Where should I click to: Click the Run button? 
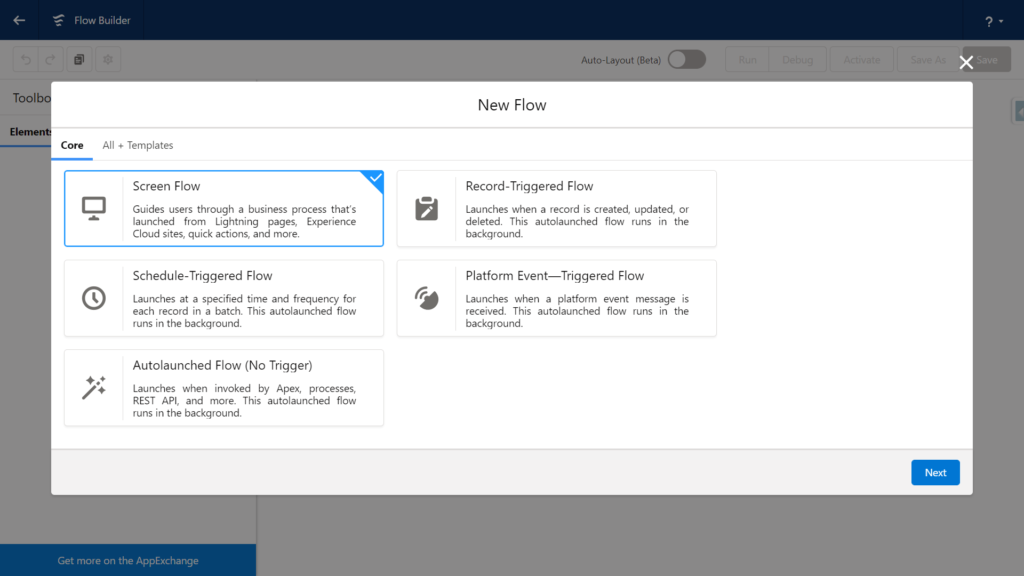747,59
